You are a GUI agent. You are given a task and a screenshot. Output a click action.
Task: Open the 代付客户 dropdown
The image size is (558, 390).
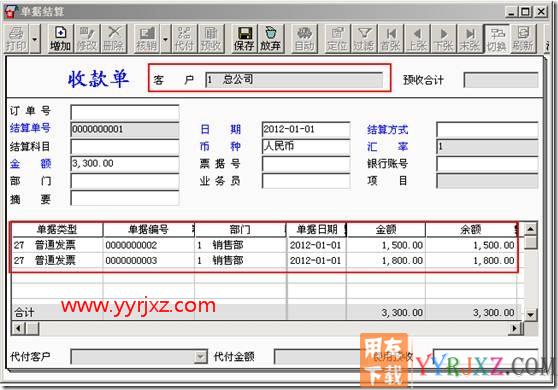pyautogui.click(x=201, y=357)
